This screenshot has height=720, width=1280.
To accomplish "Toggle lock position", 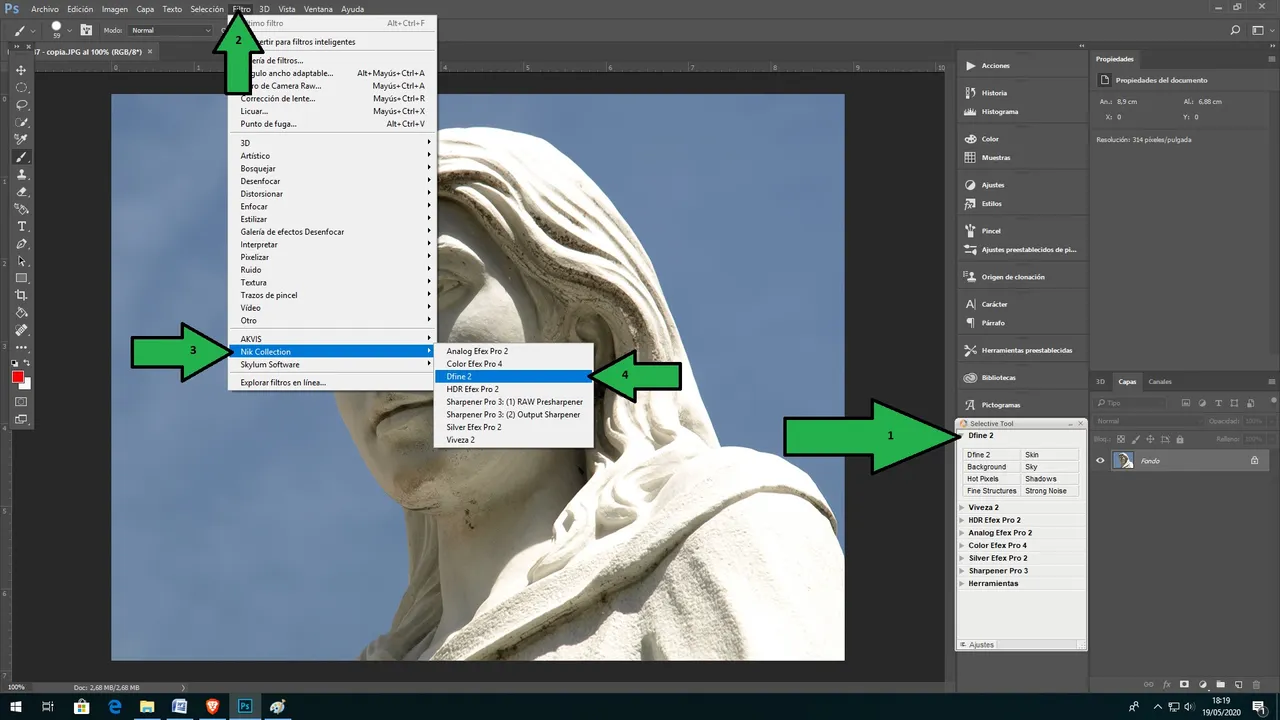I will (x=1150, y=439).
